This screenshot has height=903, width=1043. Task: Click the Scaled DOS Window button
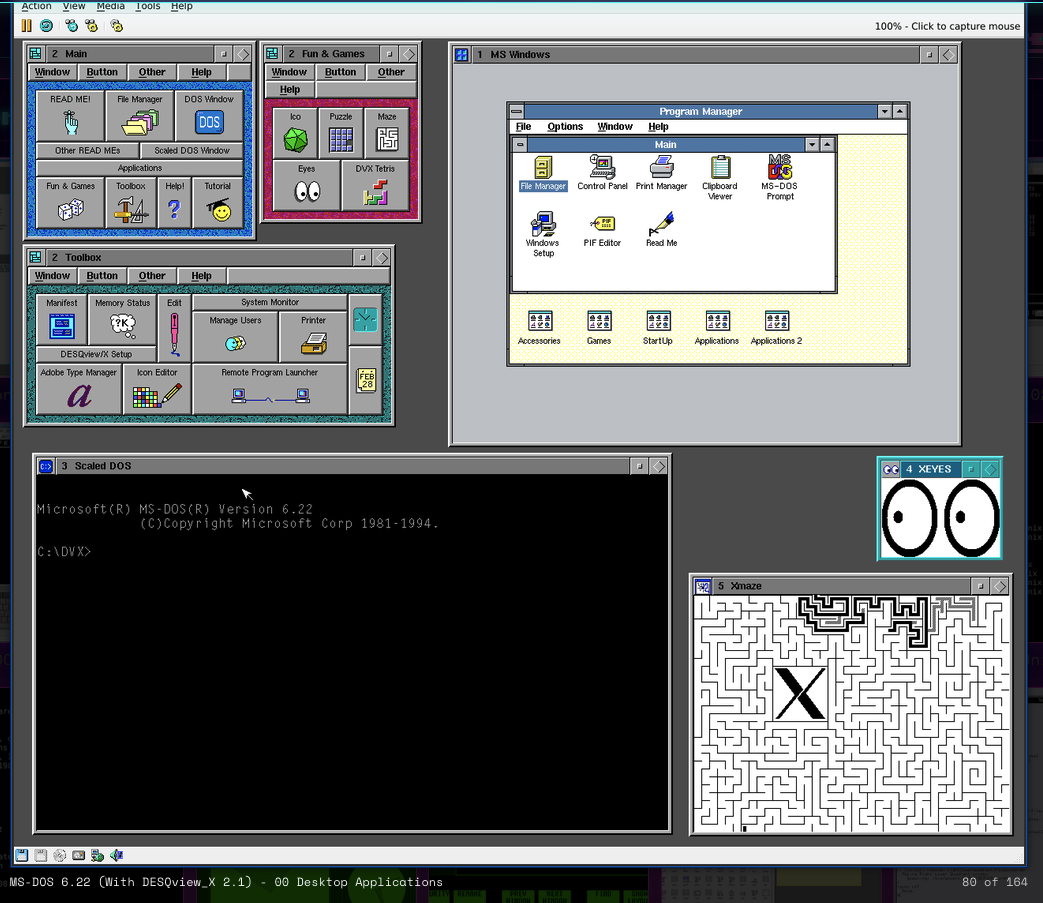pos(192,150)
